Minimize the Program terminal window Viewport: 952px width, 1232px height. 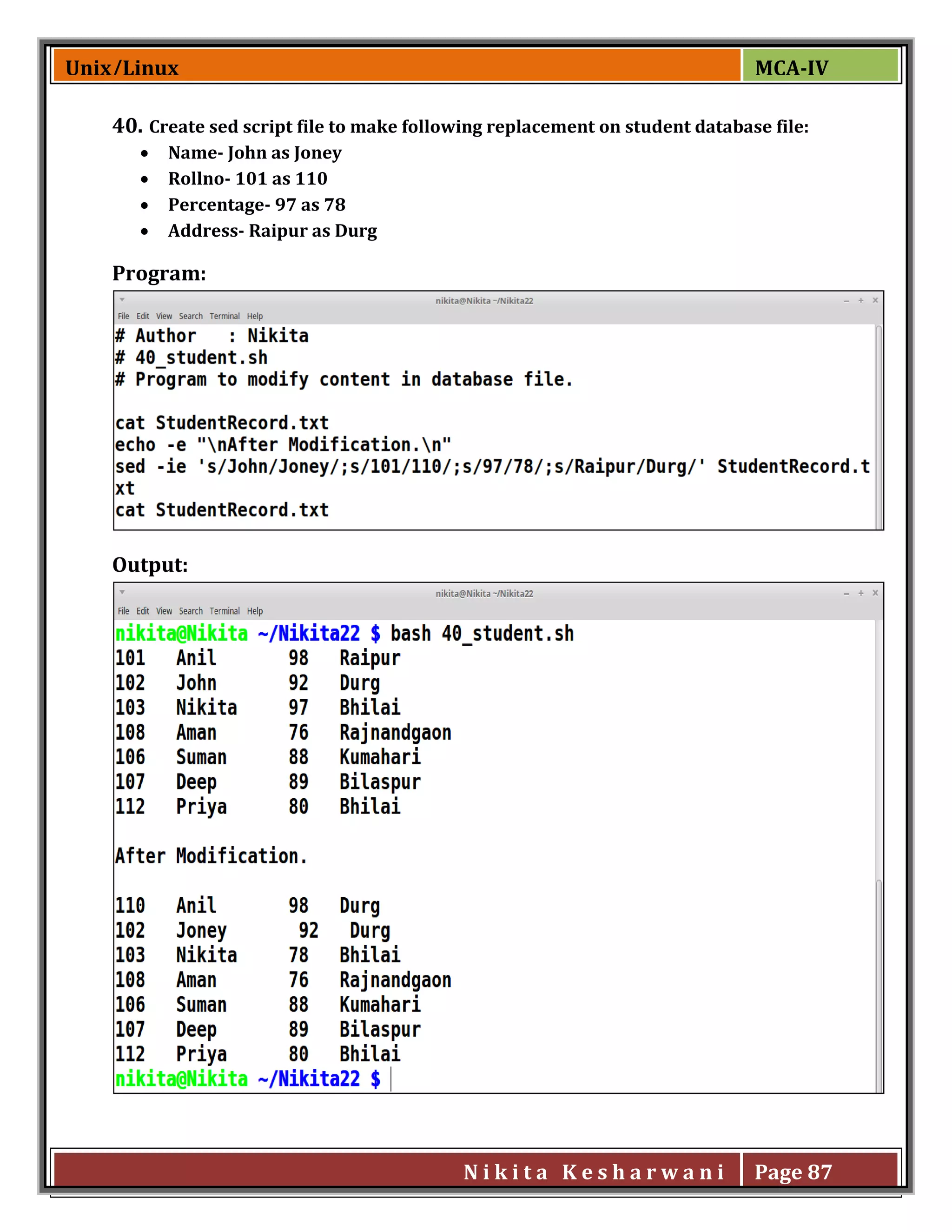846,301
